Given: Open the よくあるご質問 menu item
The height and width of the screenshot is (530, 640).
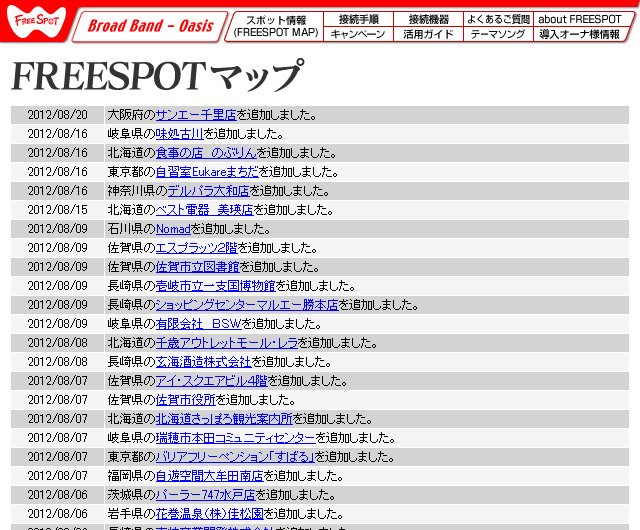Looking at the screenshot, I should click(x=498, y=19).
